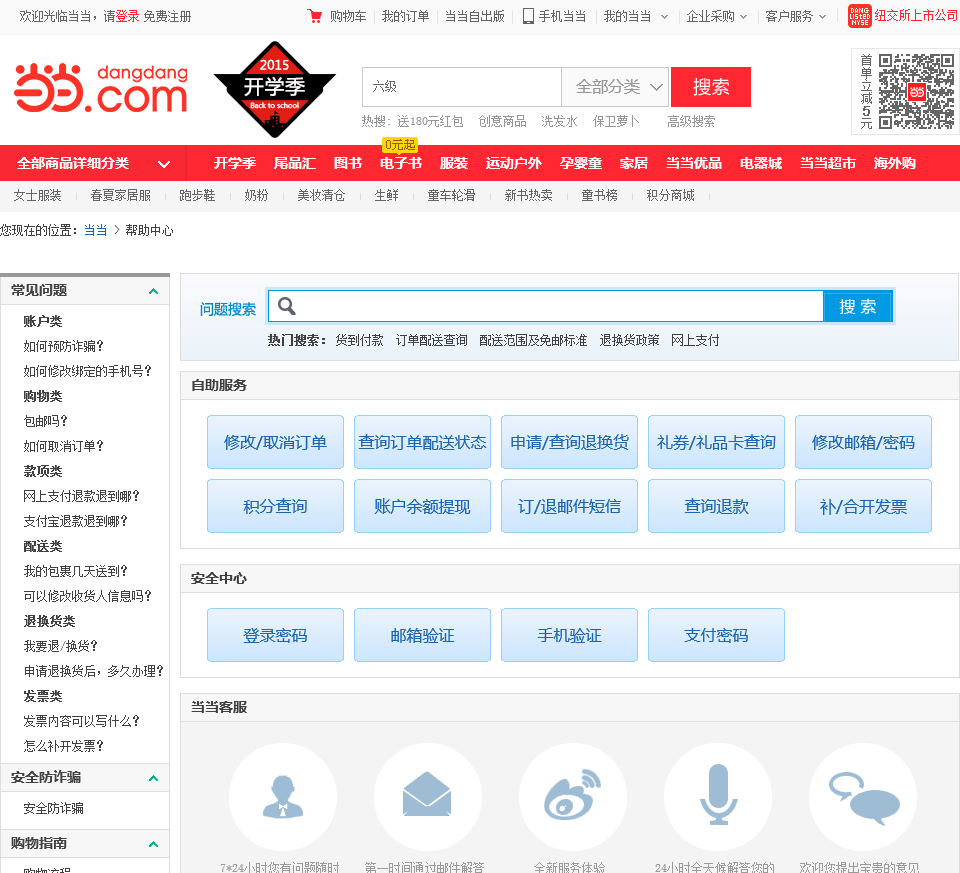Open the 孕婴童 nav tab
The image size is (960, 873).
tap(580, 163)
